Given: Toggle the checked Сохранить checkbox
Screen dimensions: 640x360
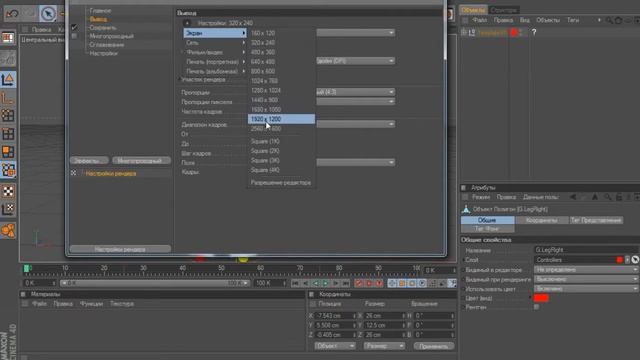Looking at the screenshot, I should pos(74,27).
